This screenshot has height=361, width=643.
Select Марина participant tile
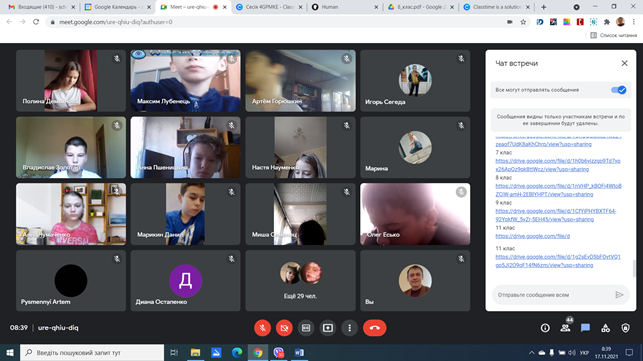415,147
